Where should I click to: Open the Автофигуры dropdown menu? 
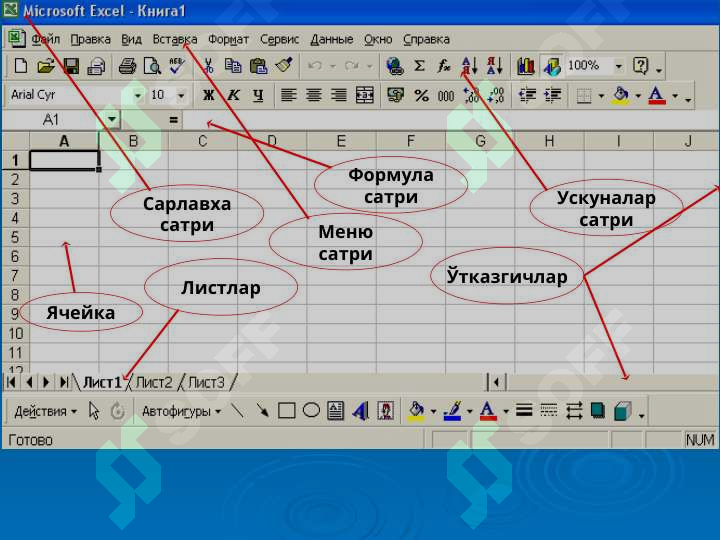coord(181,411)
